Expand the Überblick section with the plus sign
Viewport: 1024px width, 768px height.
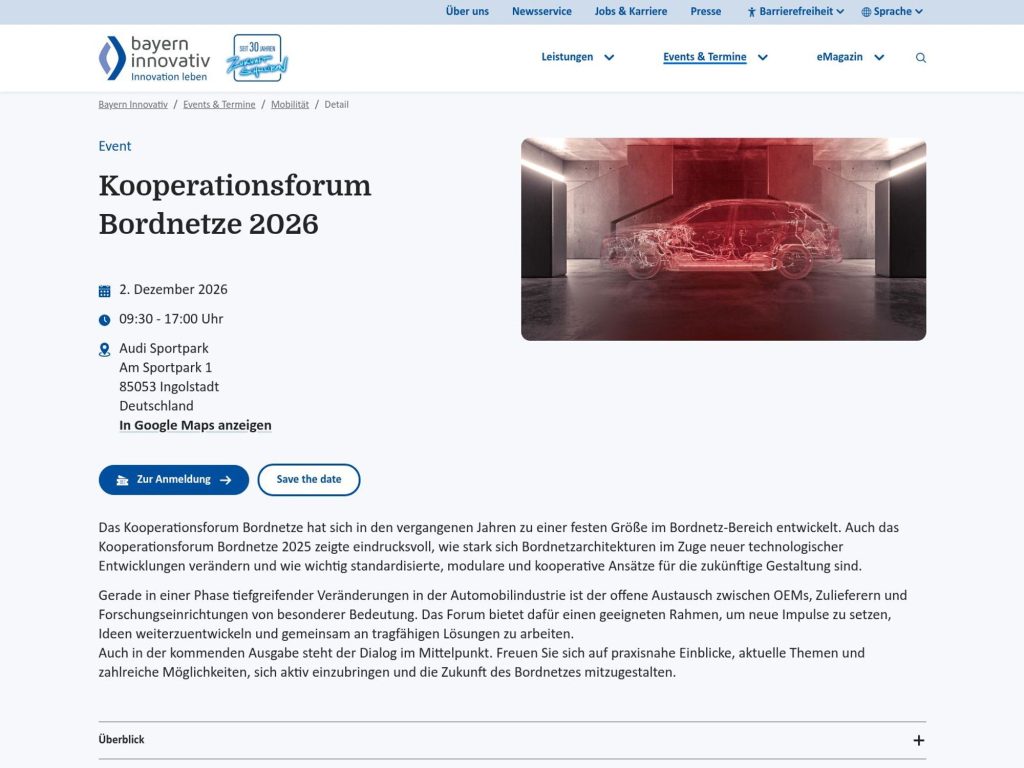tap(918, 739)
